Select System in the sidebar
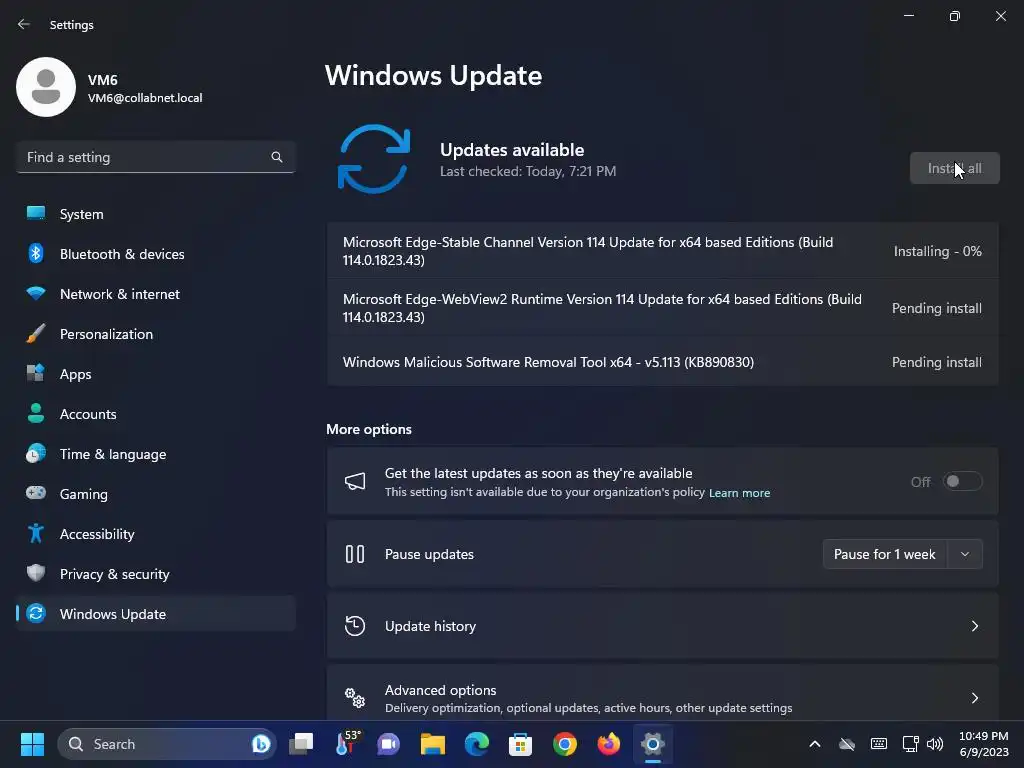 coord(155,214)
